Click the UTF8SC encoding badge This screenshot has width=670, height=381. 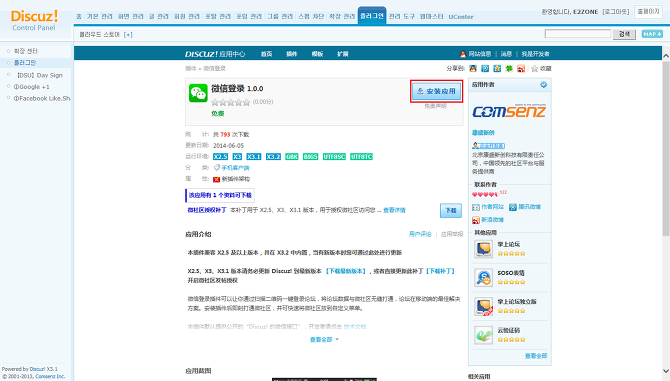coord(334,157)
